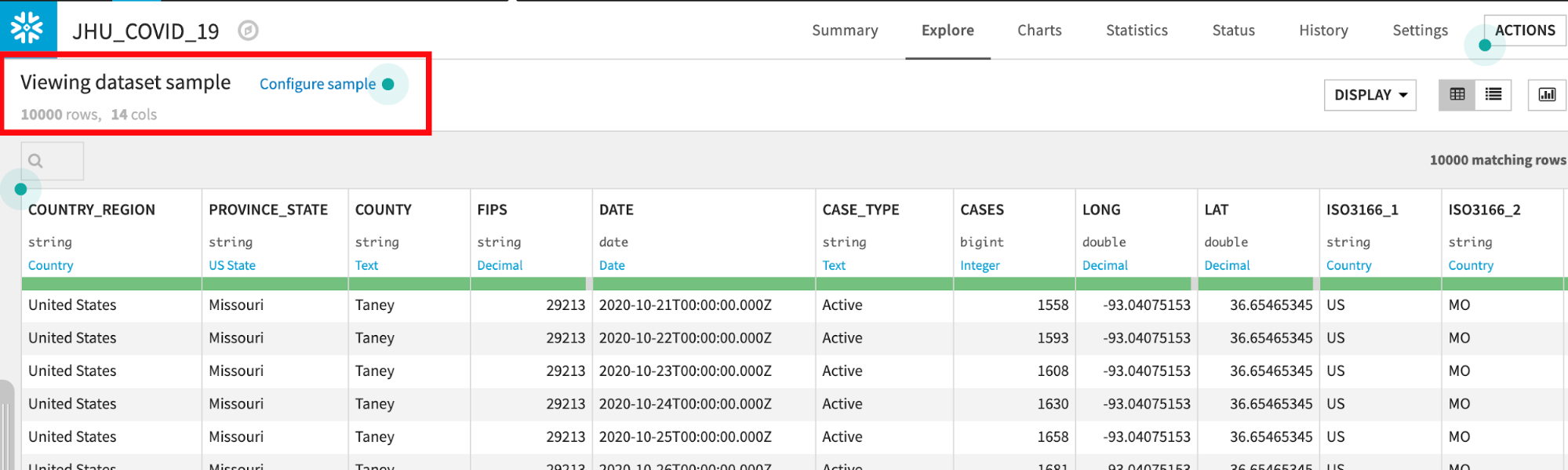1568x470 pixels.
Task: Switch to list column view
Action: (x=1493, y=95)
